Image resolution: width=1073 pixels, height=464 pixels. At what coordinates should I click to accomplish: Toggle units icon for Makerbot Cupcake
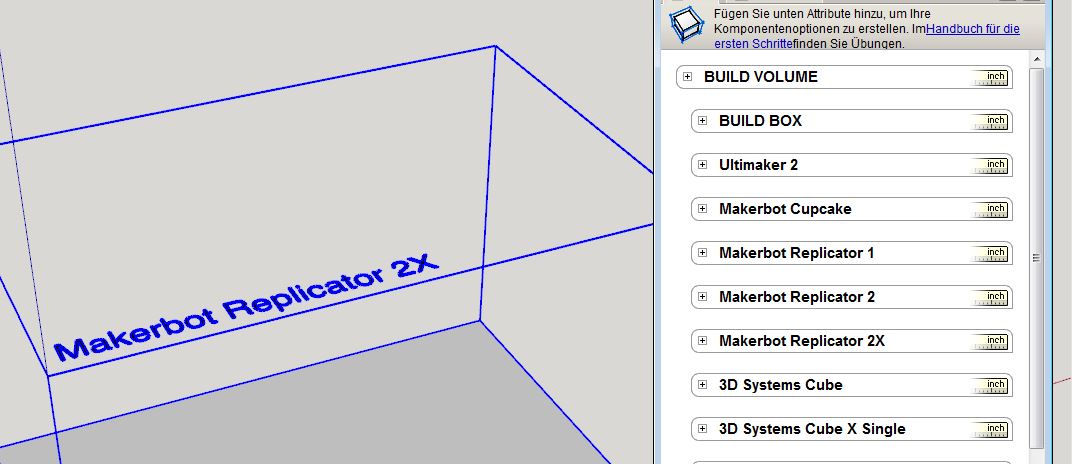[992, 210]
